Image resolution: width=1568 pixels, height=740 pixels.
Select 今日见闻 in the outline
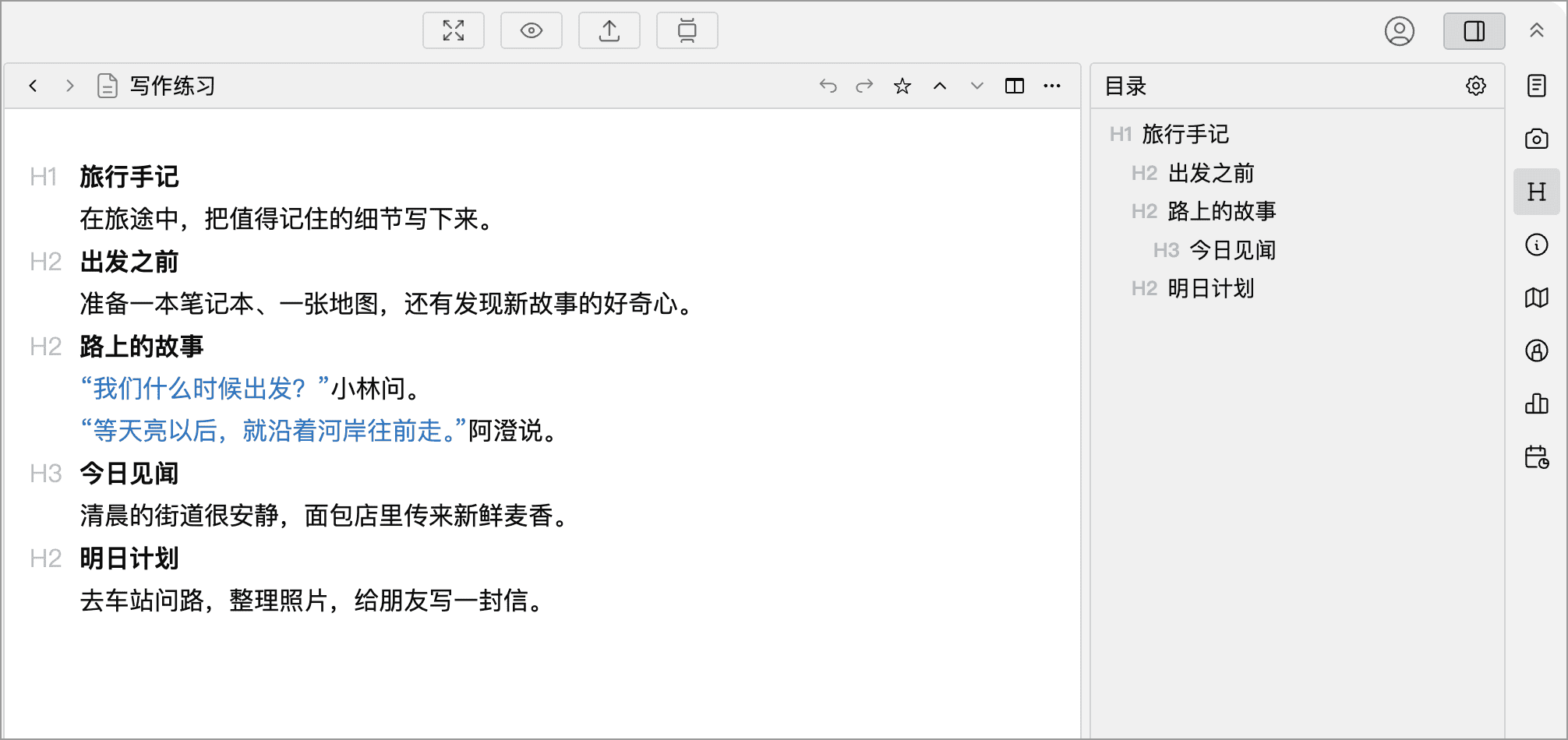pos(1233,250)
